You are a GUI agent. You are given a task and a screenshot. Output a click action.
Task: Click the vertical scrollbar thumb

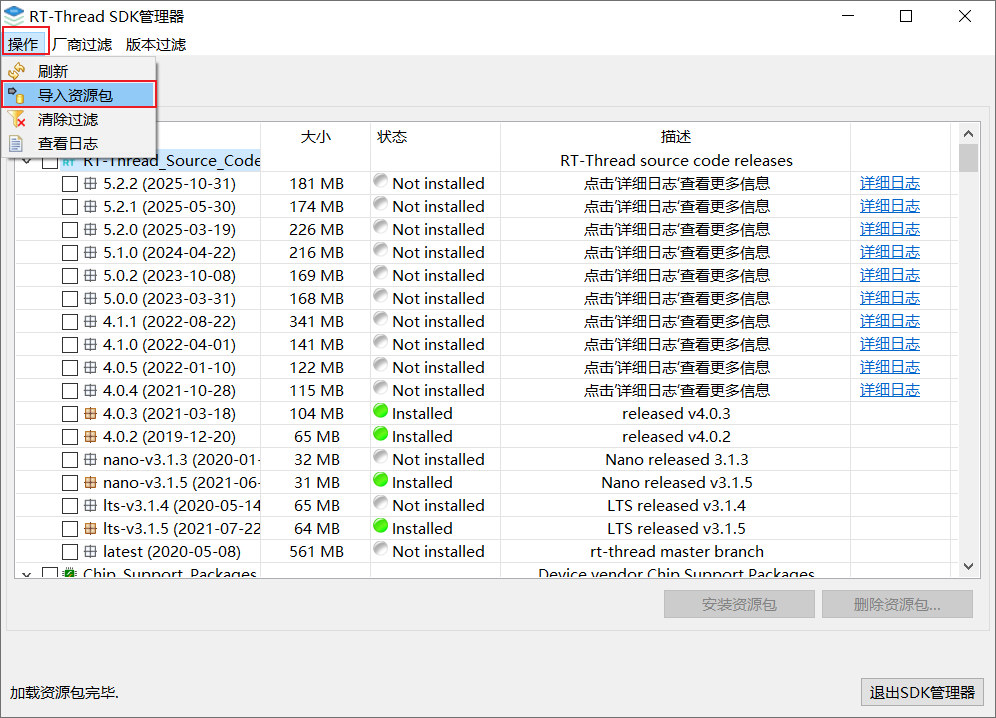tap(968, 158)
